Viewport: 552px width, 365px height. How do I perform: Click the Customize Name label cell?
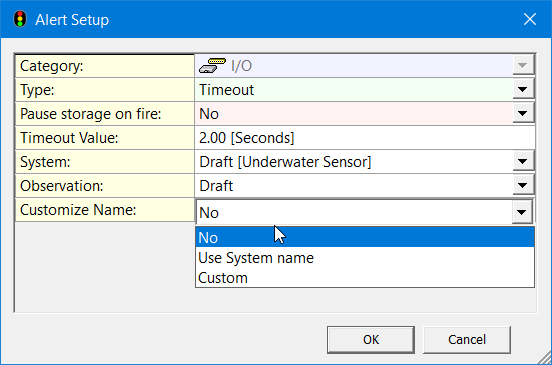pyautogui.click(x=105, y=210)
